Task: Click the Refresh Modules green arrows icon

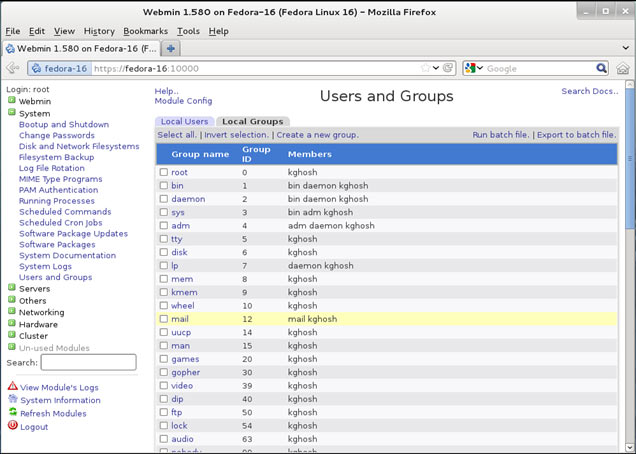Action: click(13, 412)
